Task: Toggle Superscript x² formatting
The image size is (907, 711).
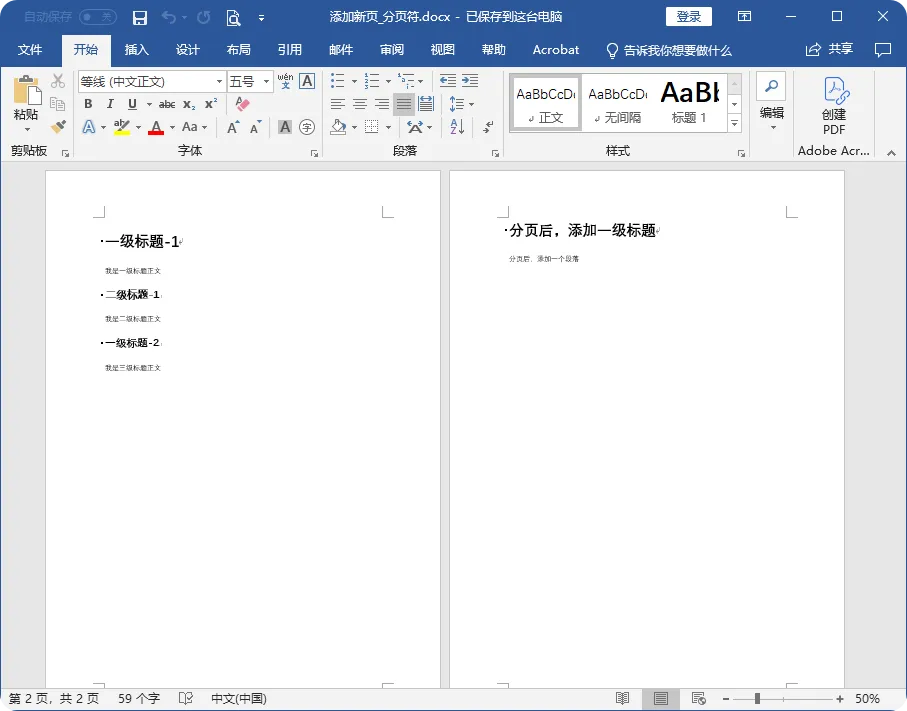Action: click(211, 104)
